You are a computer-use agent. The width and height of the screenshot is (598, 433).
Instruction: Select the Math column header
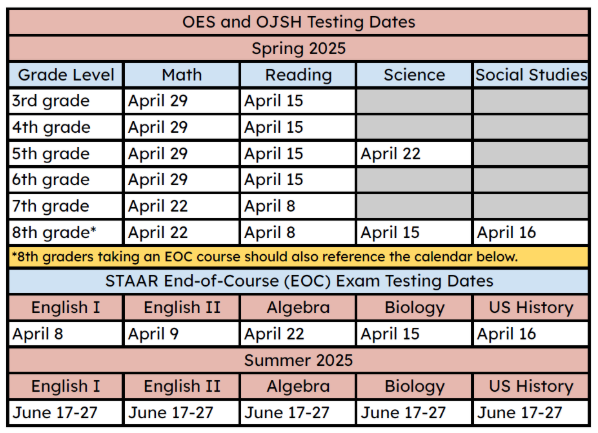(x=182, y=75)
